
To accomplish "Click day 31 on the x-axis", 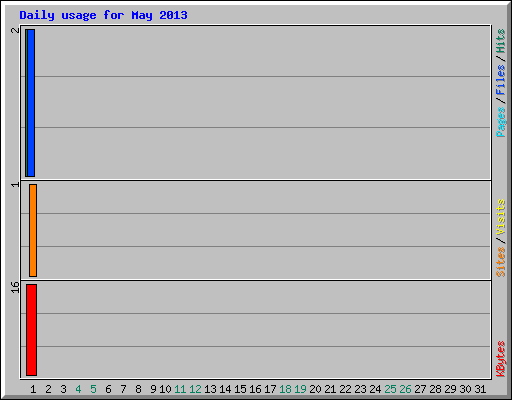I will coord(480,389).
